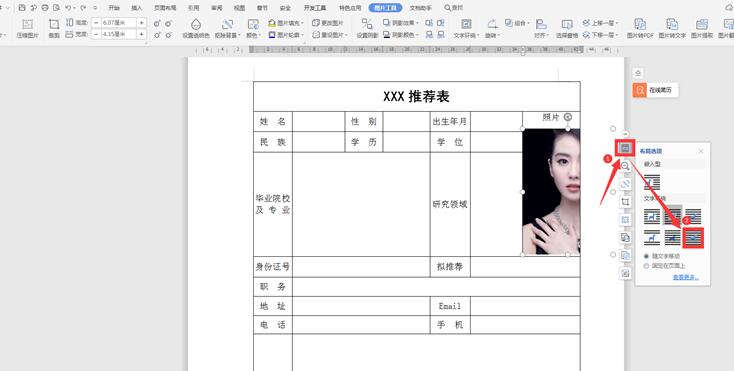This screenshot has width=734, height=371.
Task: Decrease picture width with minus button
Action: (95, 34)
